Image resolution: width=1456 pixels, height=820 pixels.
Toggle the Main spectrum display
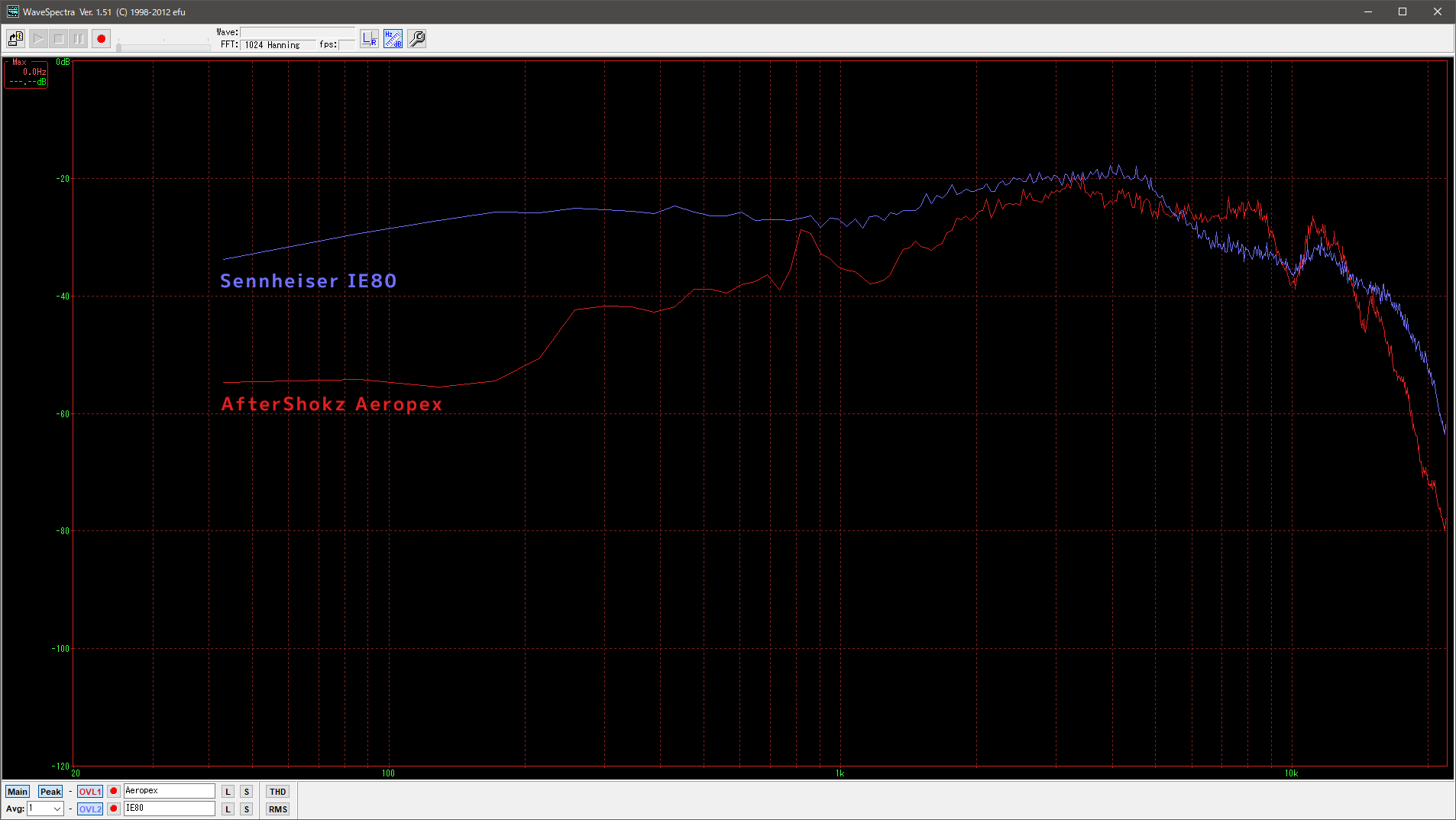point(17,792)
